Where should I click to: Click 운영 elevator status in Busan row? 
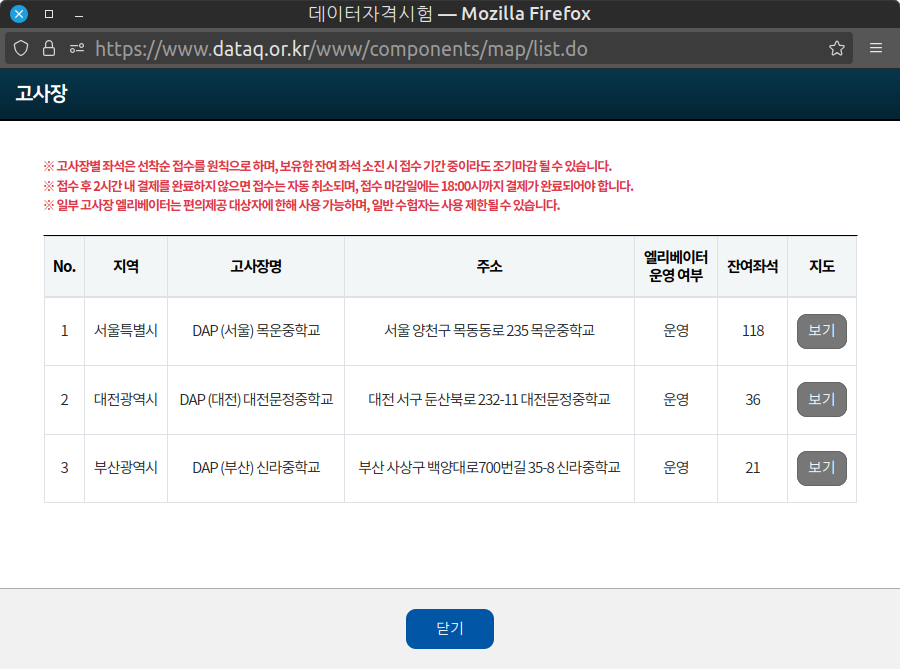(x=676, y=468)
